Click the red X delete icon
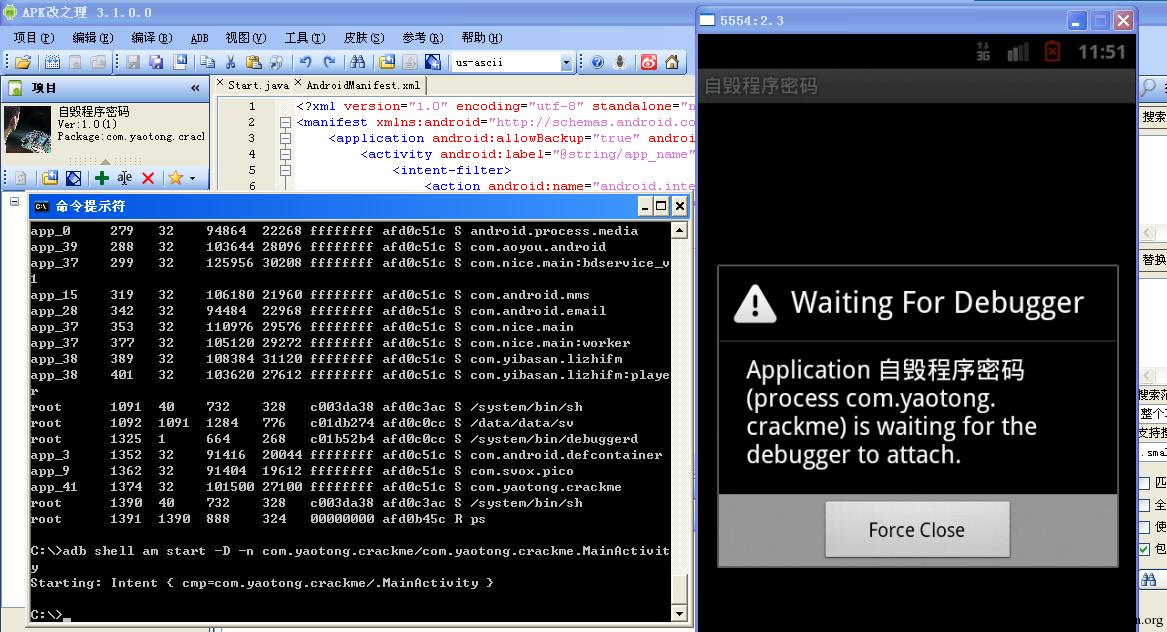Image resolution: width=1167 pixels, height=632 pixels. [x=148, y=178]
